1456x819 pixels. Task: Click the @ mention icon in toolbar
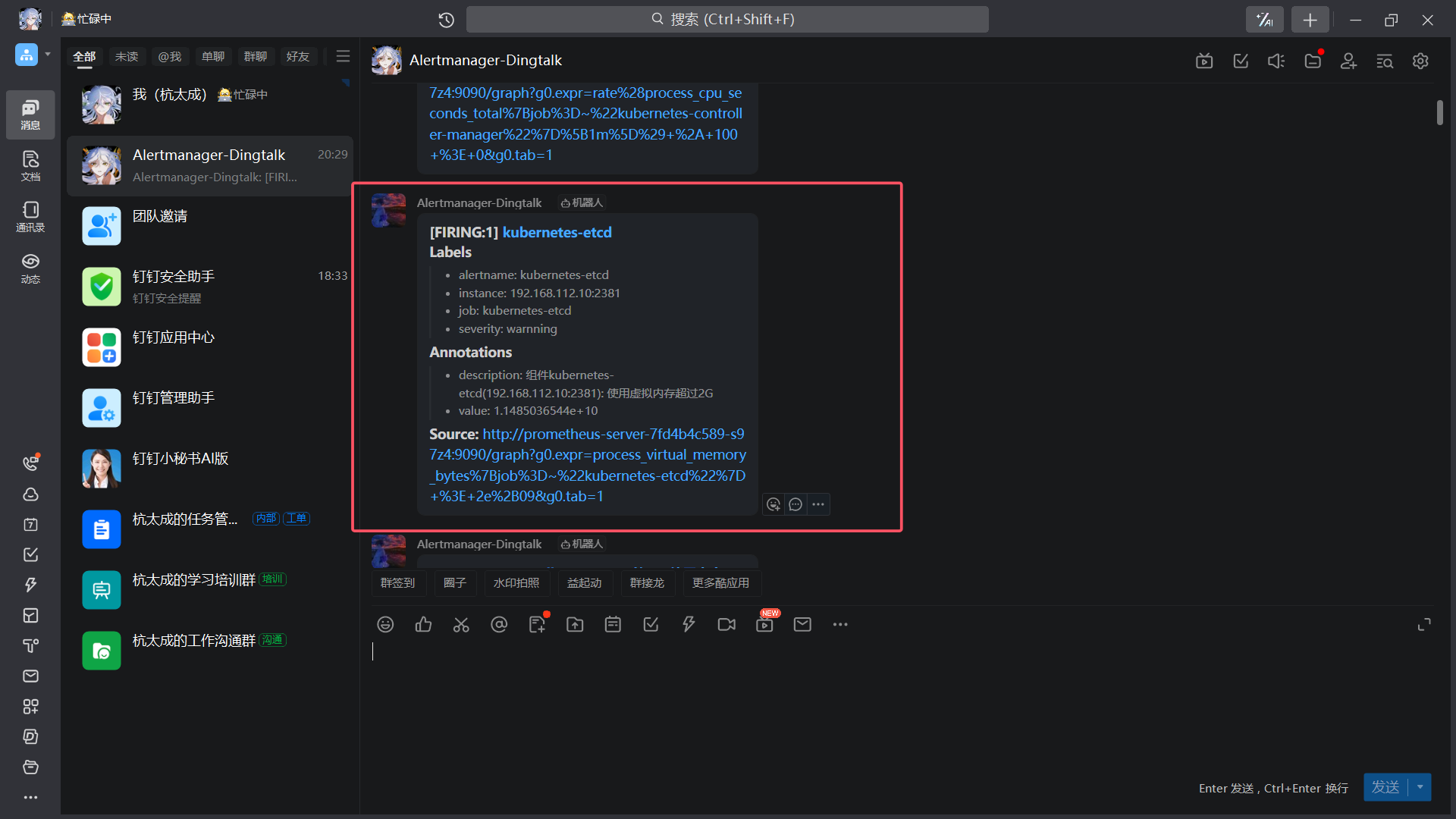[x=499, y=624]
